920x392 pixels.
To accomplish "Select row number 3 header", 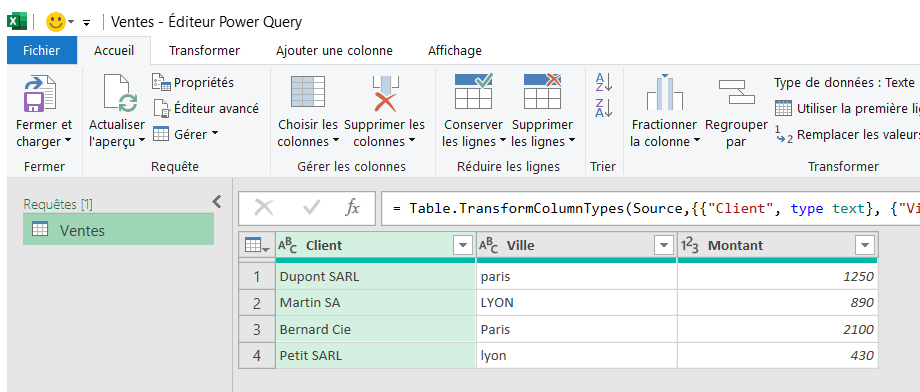I will tap(256, 329).
